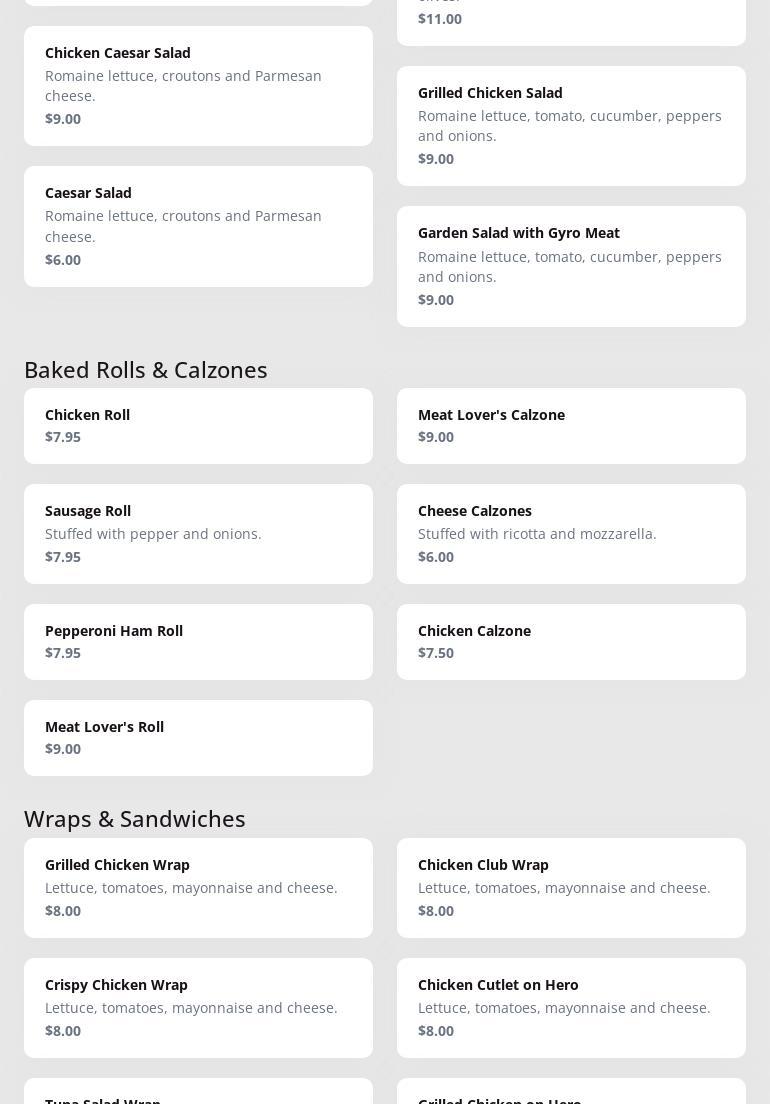Select Meat Lover's Calzone

(571, 426)
